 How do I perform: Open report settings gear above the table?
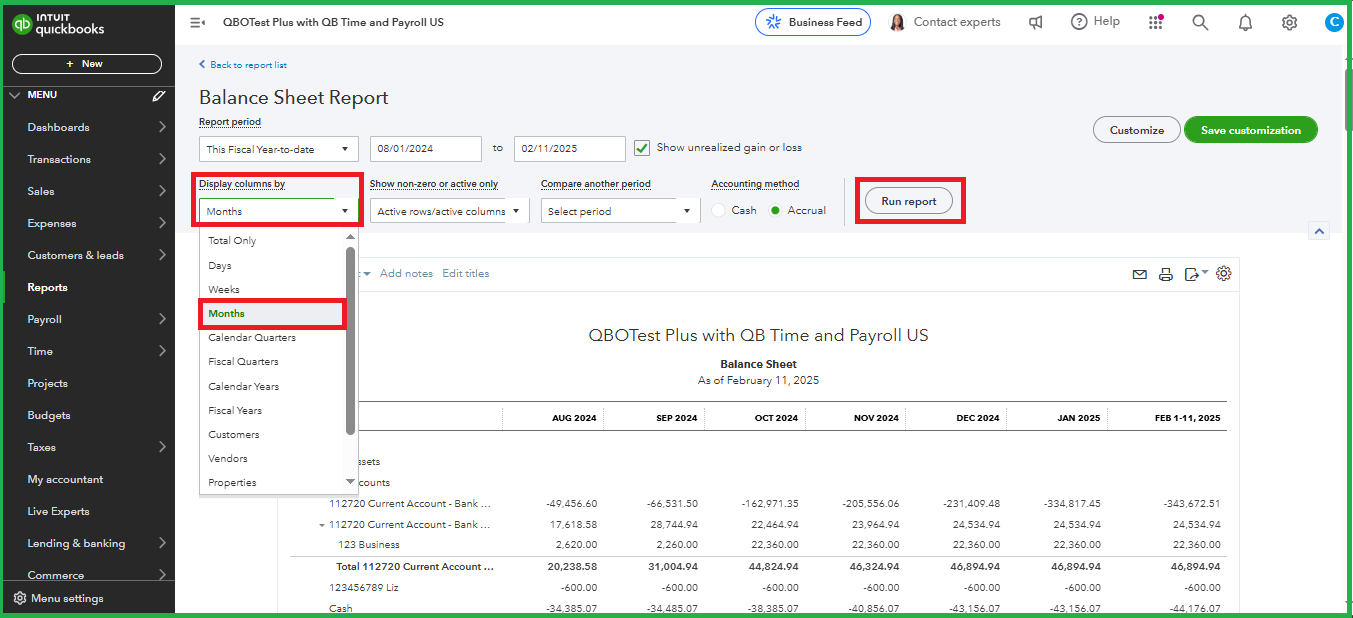click(x=1224, y=274)
